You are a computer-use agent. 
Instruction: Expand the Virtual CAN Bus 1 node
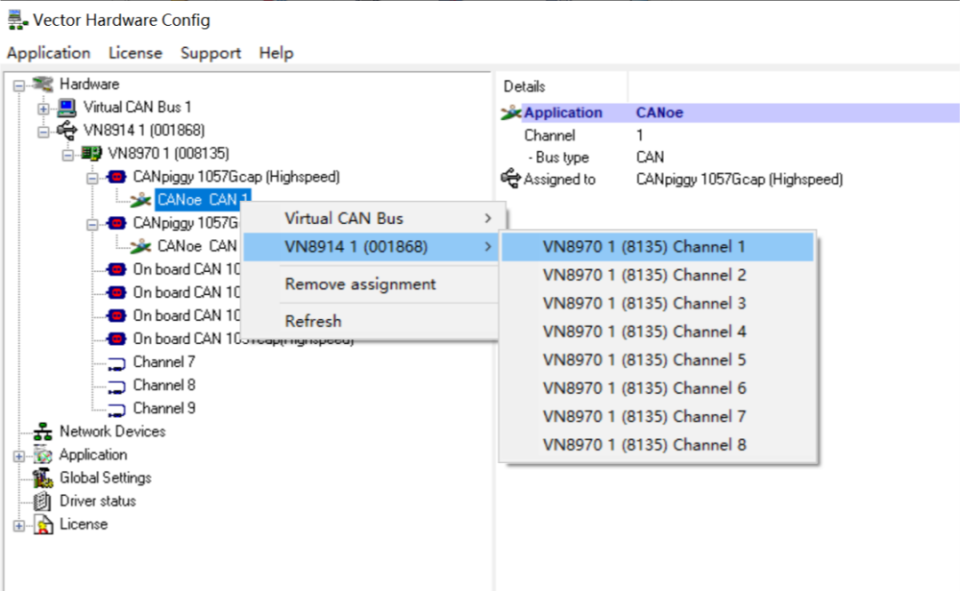[x=43, y=108]
